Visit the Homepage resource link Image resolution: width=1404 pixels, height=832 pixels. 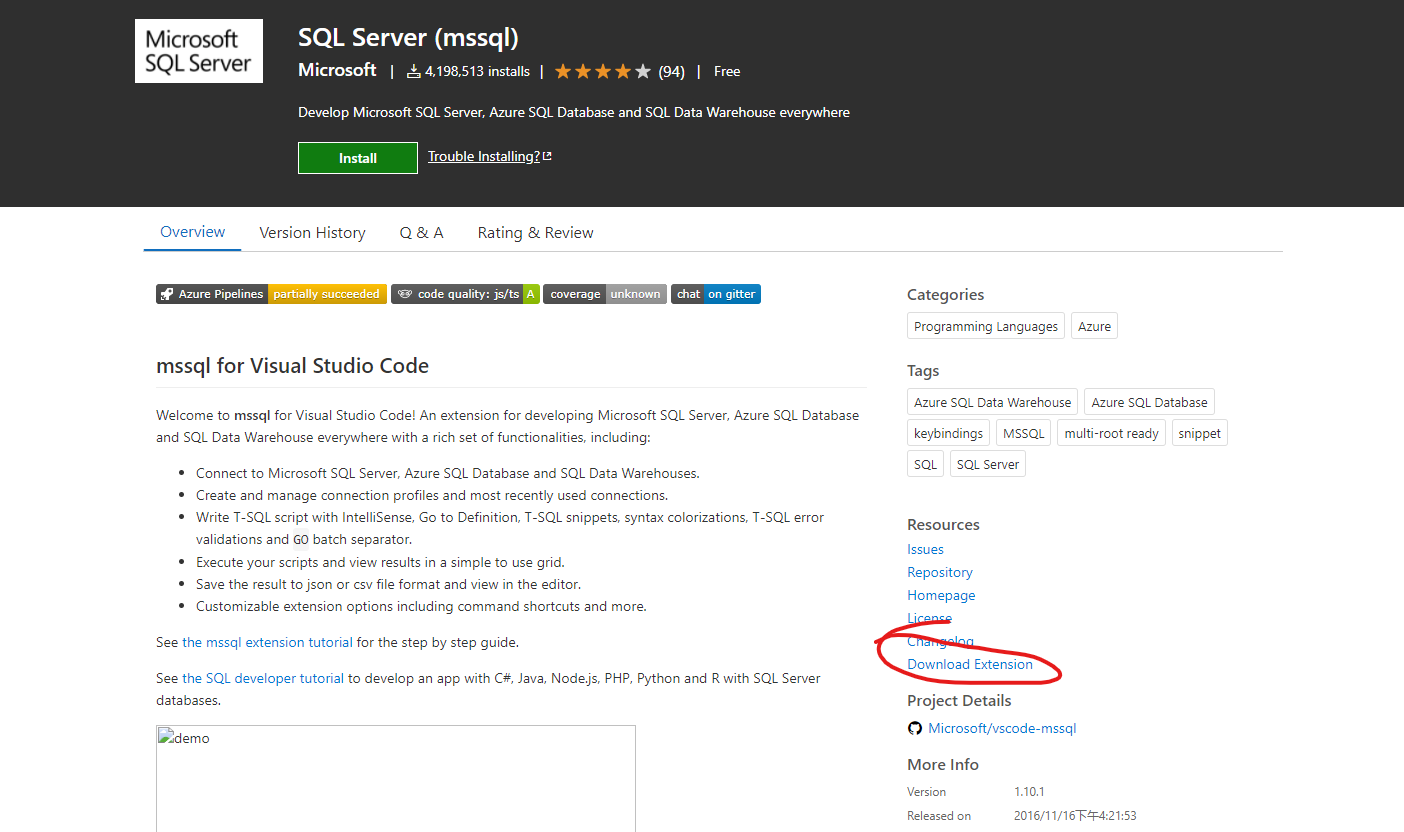coord(941,595)
